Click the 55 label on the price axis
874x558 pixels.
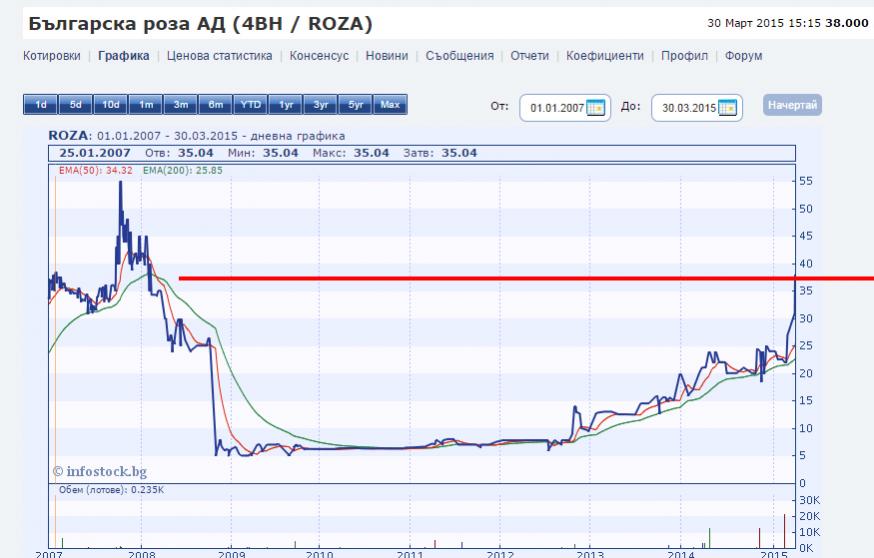(806, 181)
